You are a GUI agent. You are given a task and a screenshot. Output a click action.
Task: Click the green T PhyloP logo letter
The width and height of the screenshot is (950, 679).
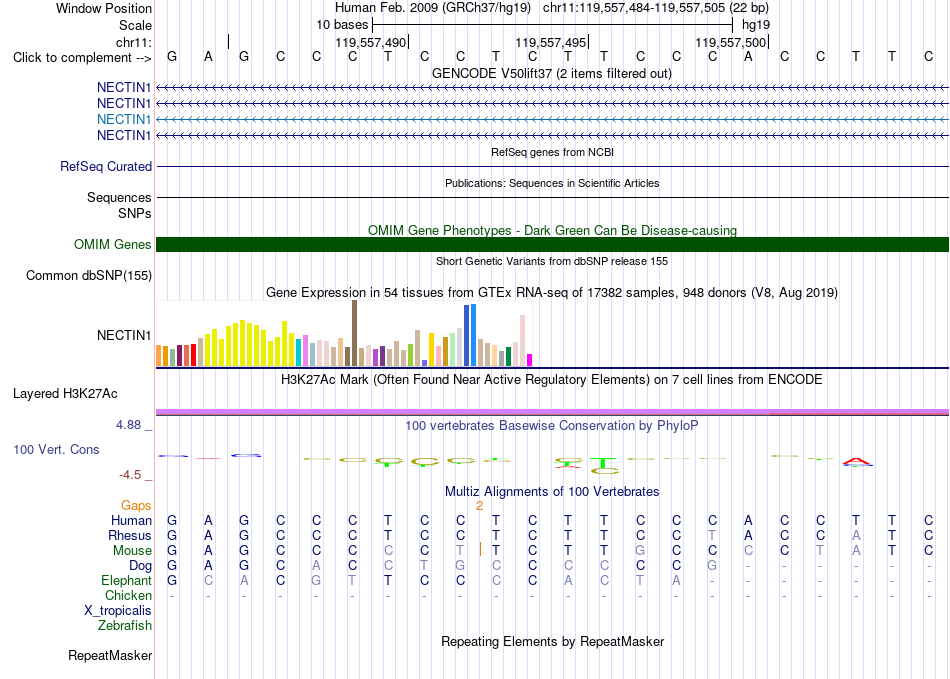tap(603, 462)
